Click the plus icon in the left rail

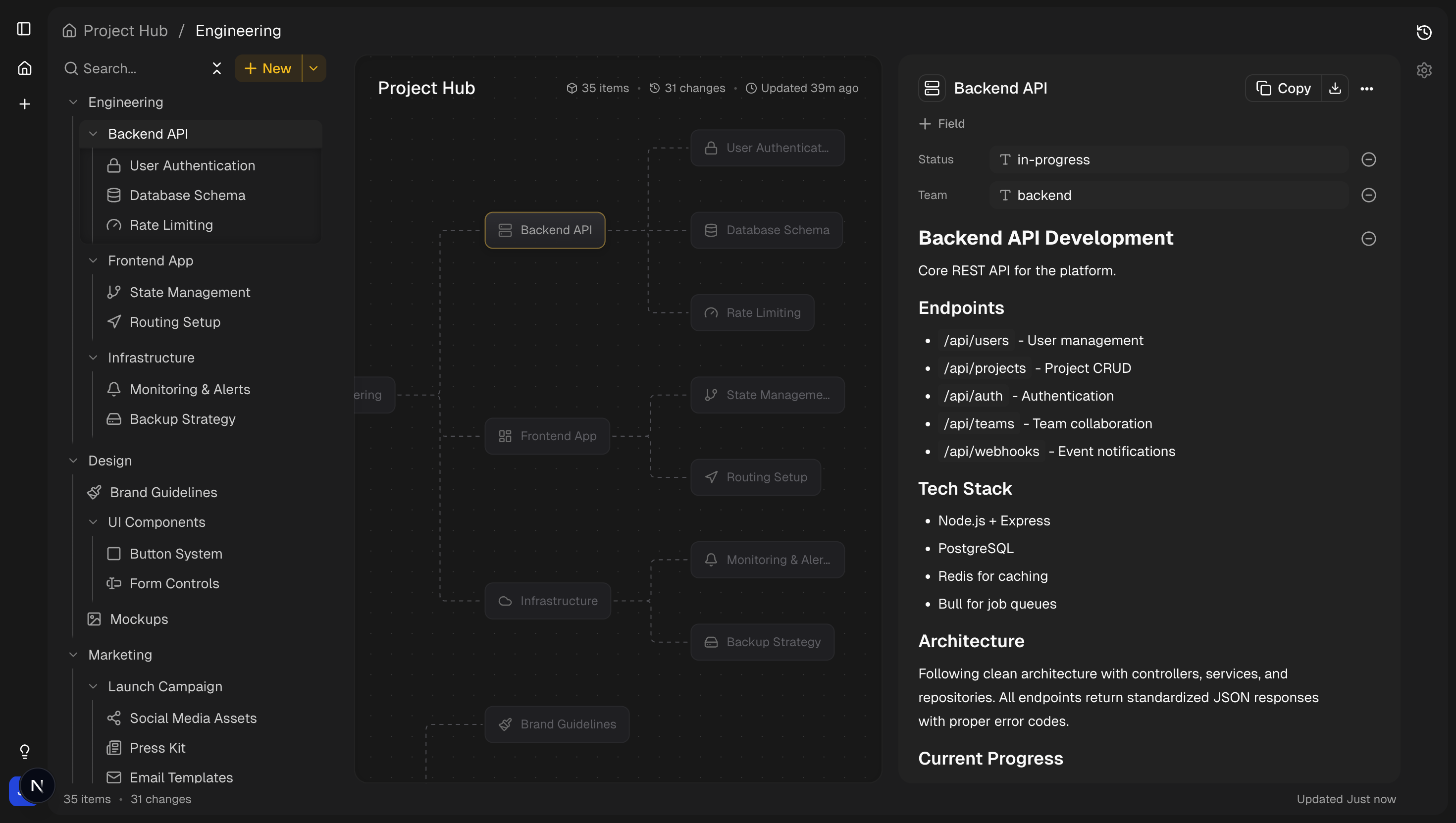coord(24,103)
